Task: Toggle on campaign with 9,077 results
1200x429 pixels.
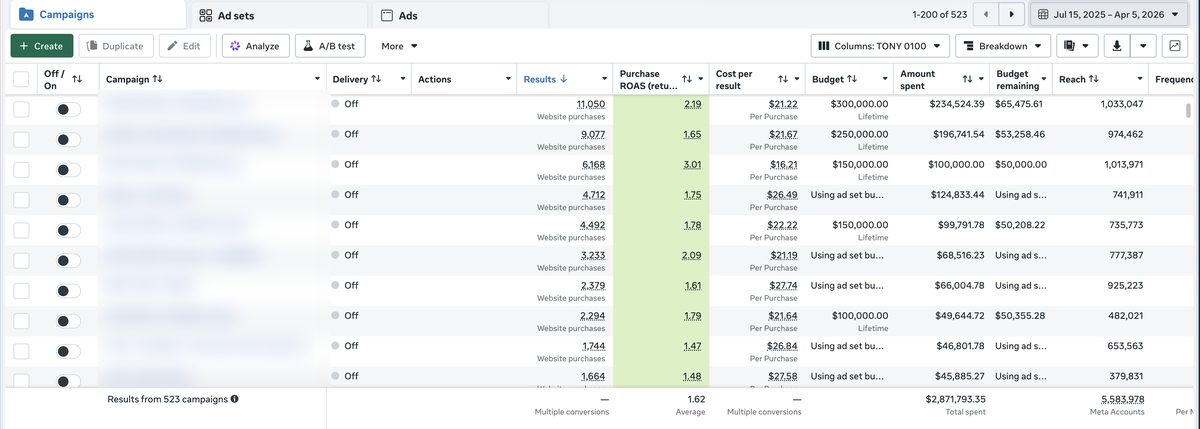Action: coord(68,140)
